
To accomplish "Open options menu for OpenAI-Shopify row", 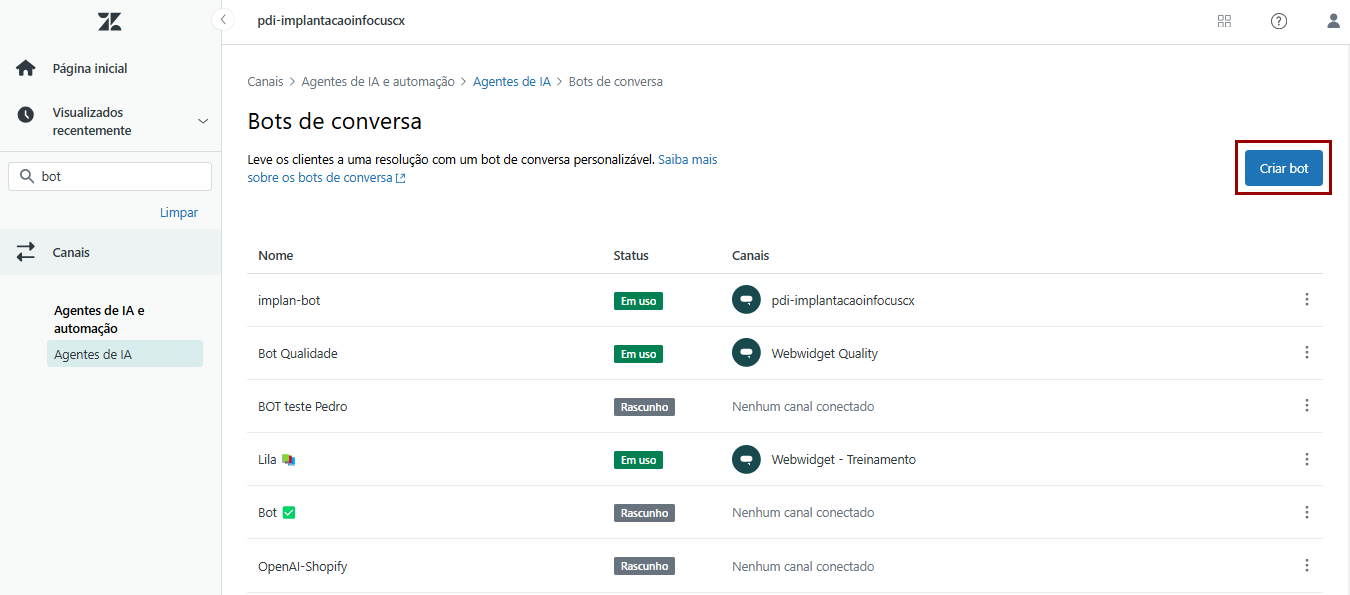I will point(1306,566).
